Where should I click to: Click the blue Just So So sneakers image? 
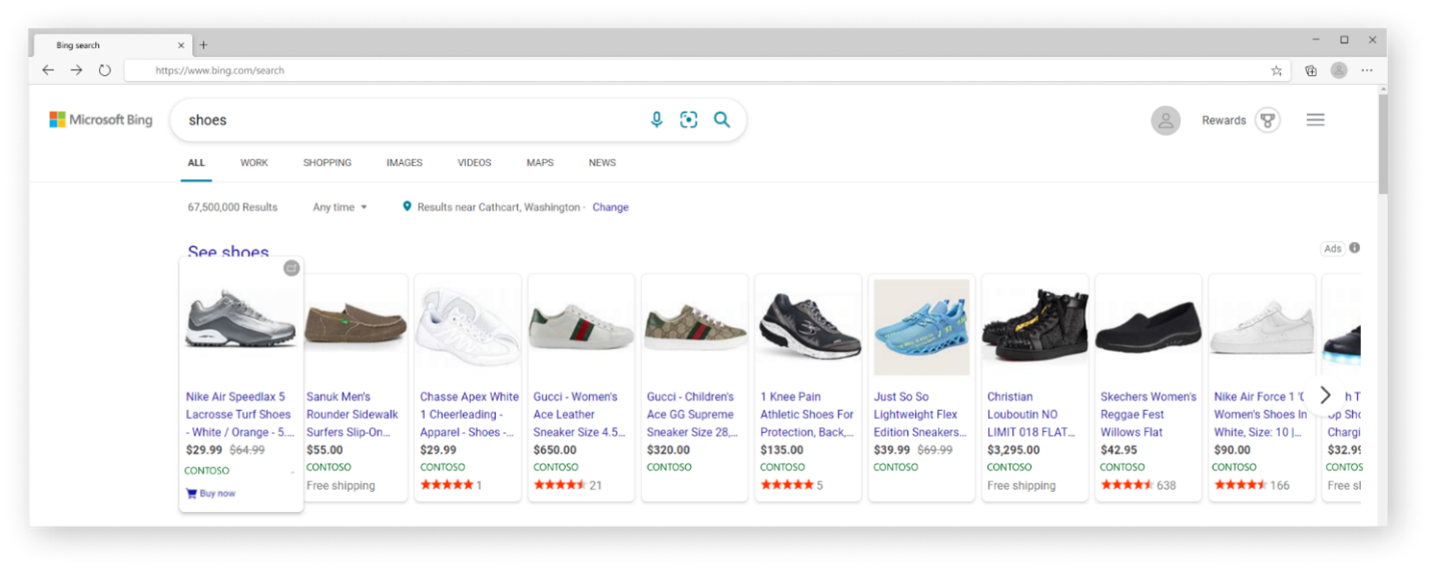tap(921, 327)
